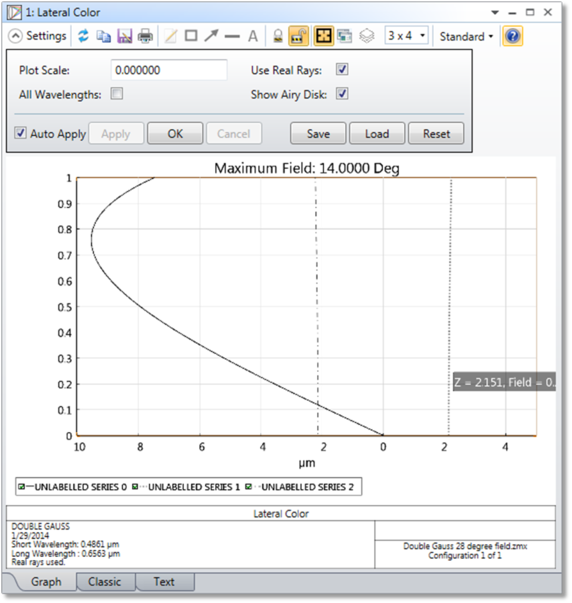
Task: Select the arrow annotation tool
Action: click(212, 36)
